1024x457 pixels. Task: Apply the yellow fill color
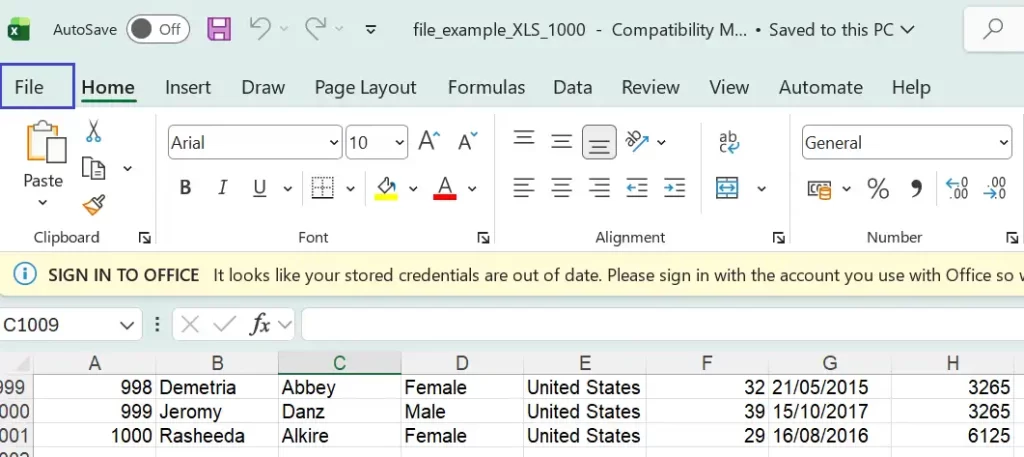(x=386, y=188)
